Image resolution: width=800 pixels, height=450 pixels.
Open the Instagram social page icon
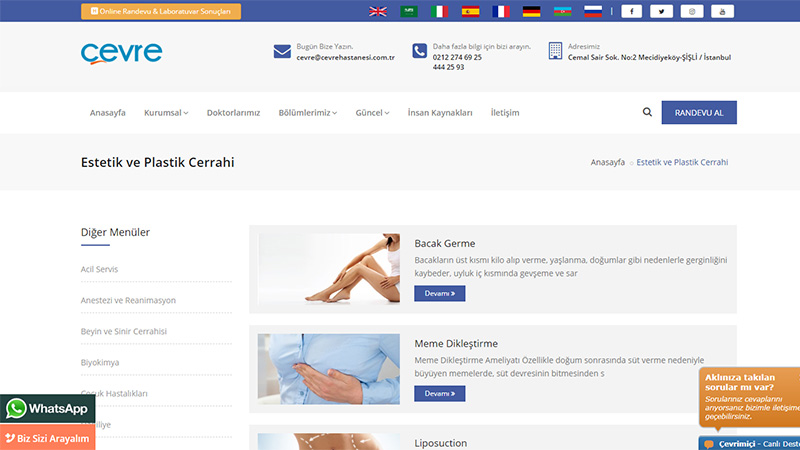point(692,11)
